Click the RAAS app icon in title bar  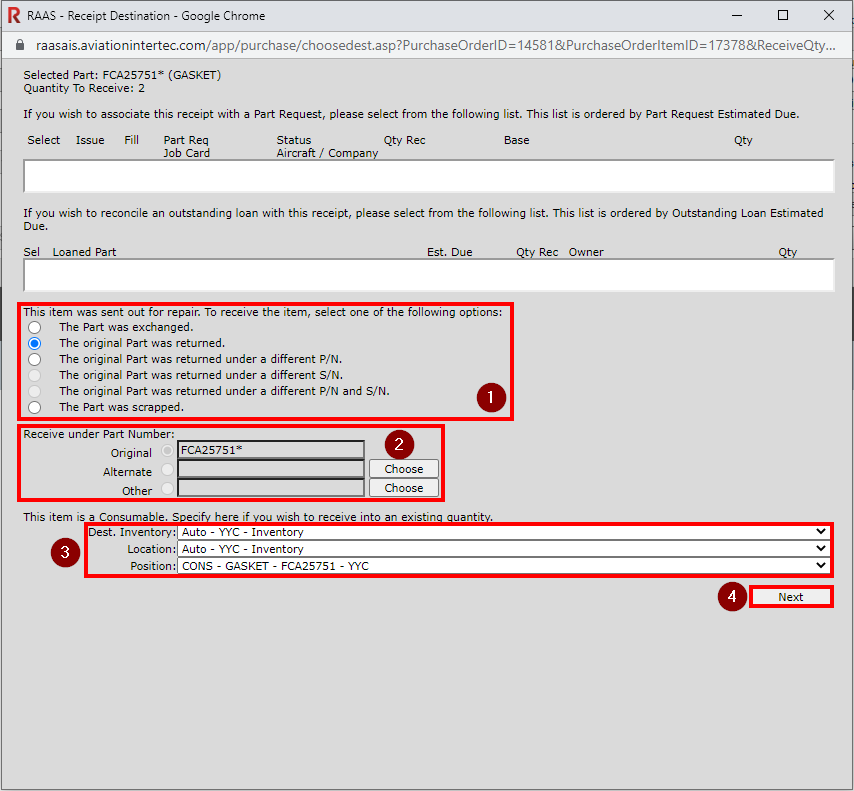coord(13,16)
